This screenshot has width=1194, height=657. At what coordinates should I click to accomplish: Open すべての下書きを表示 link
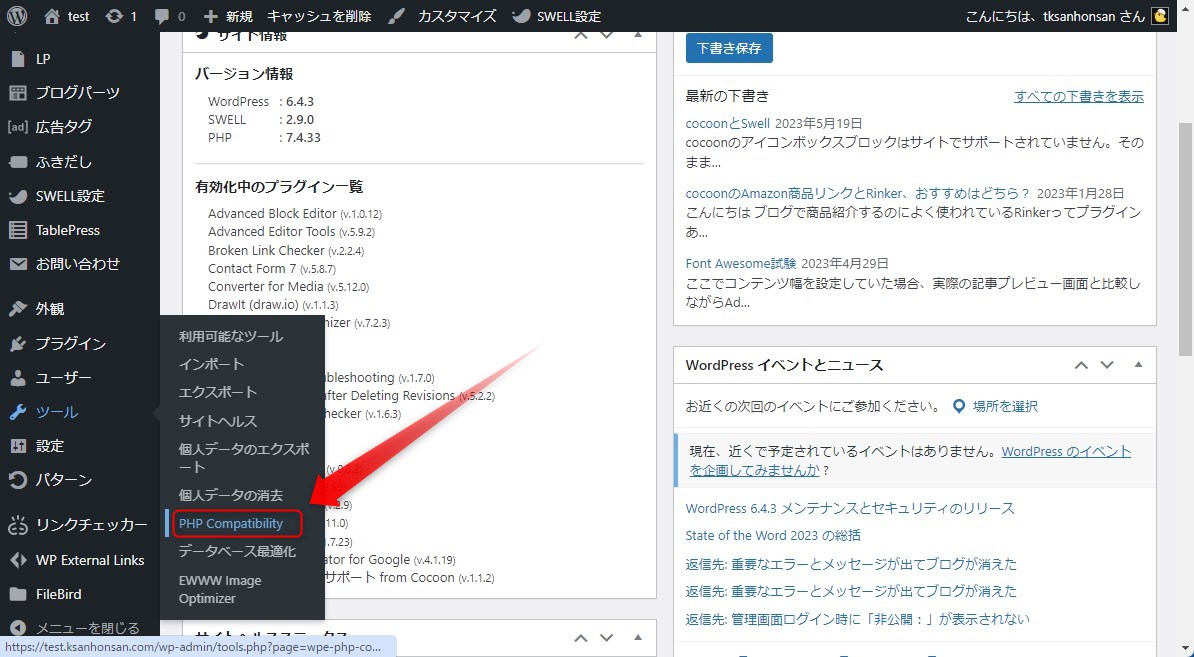pyautogui.click(x=1078, y=97)
